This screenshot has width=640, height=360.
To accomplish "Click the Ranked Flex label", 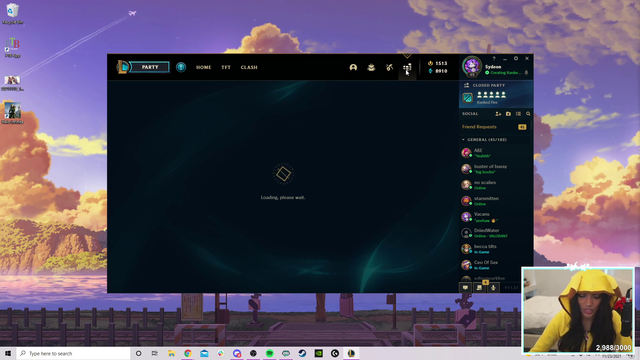I will [487, 102].
